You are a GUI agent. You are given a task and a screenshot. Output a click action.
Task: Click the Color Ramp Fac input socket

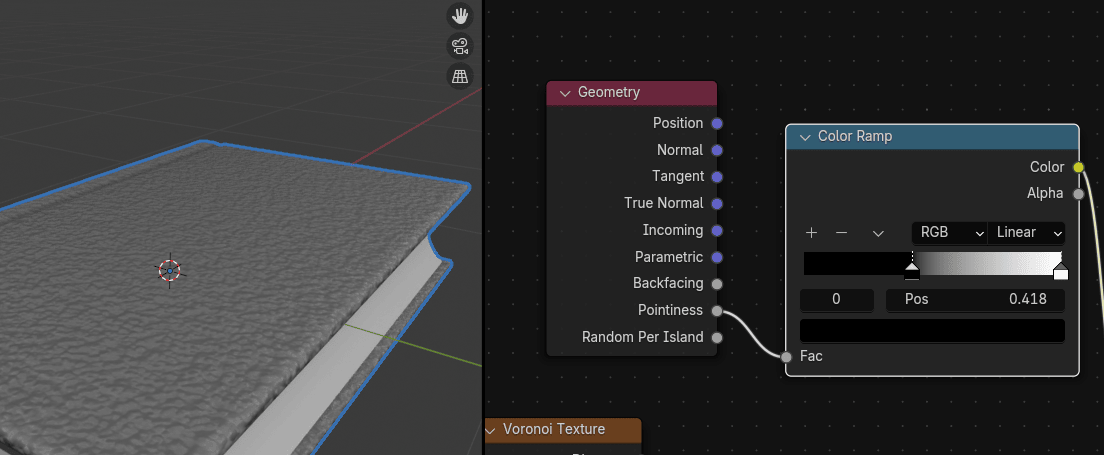click(787, 356)
